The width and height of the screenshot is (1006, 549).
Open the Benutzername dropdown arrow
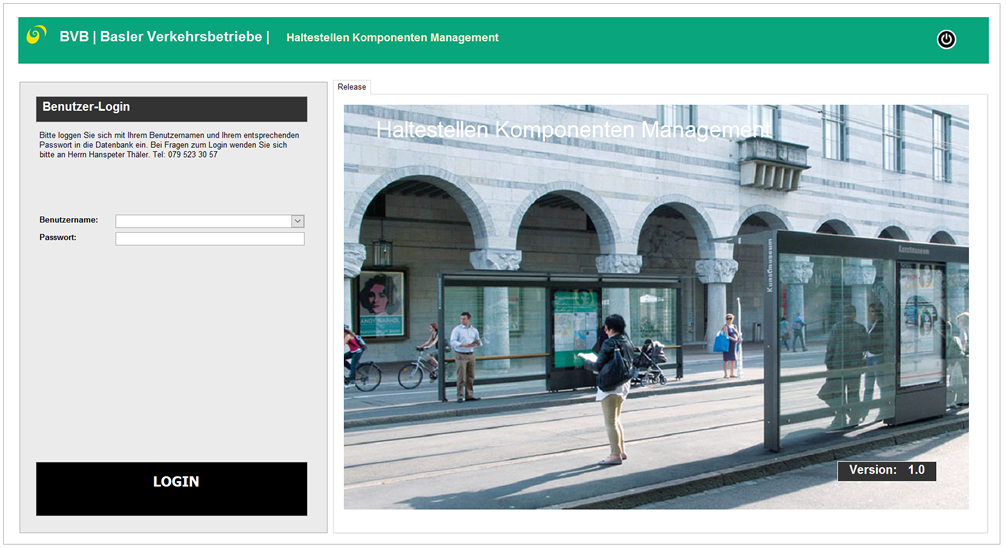click(x=297, y=221)
